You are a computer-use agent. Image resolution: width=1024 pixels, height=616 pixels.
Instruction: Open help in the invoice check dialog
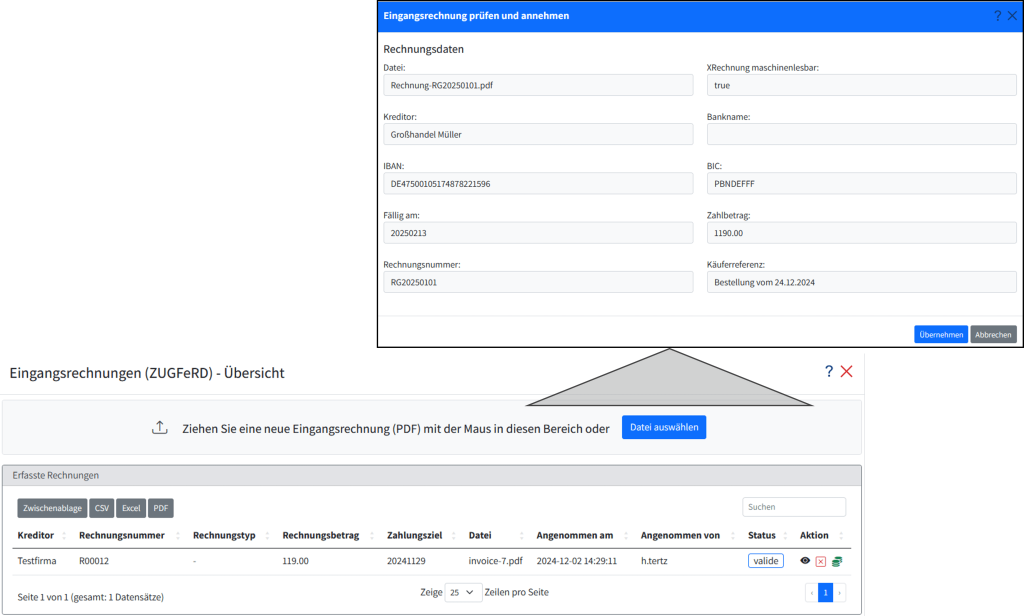tap(998, 15)
